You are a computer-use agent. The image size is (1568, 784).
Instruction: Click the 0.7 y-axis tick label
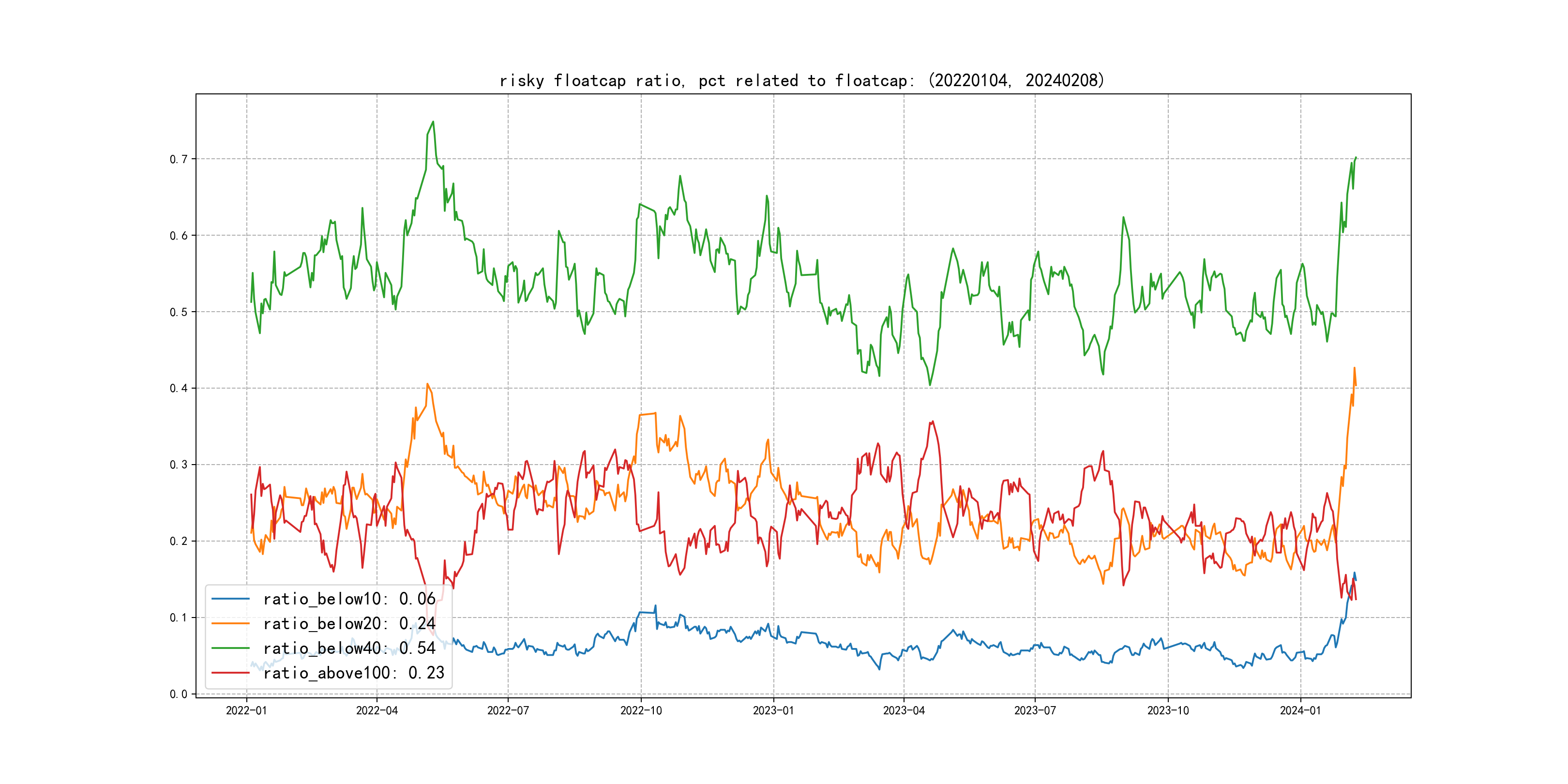click(x=179, y=160)
